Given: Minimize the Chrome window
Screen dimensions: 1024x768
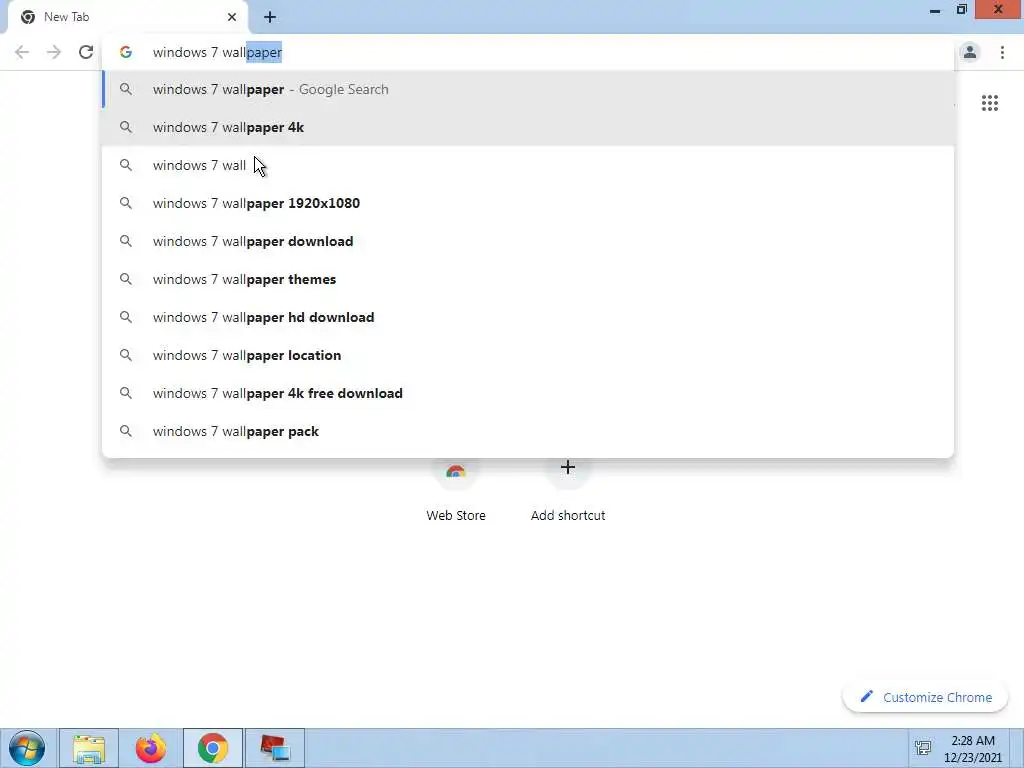Looking at the screenshot, I should click(x=935, y=10).
